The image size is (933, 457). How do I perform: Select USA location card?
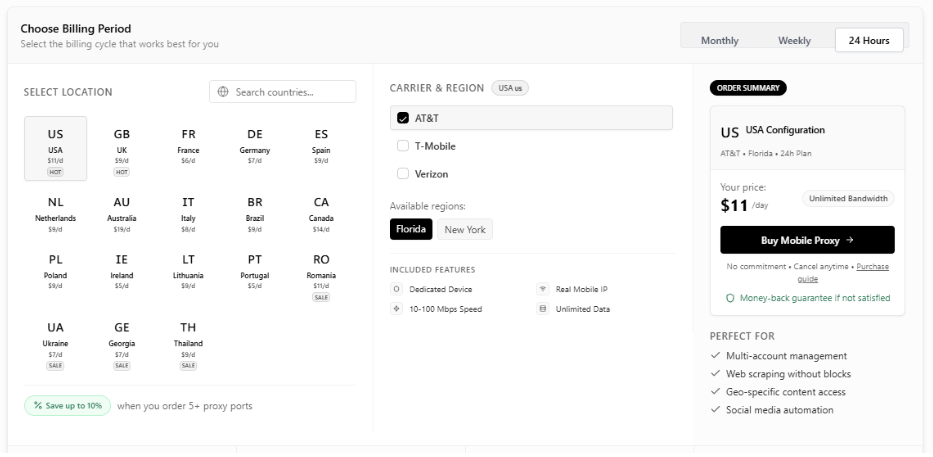(55, 148)
